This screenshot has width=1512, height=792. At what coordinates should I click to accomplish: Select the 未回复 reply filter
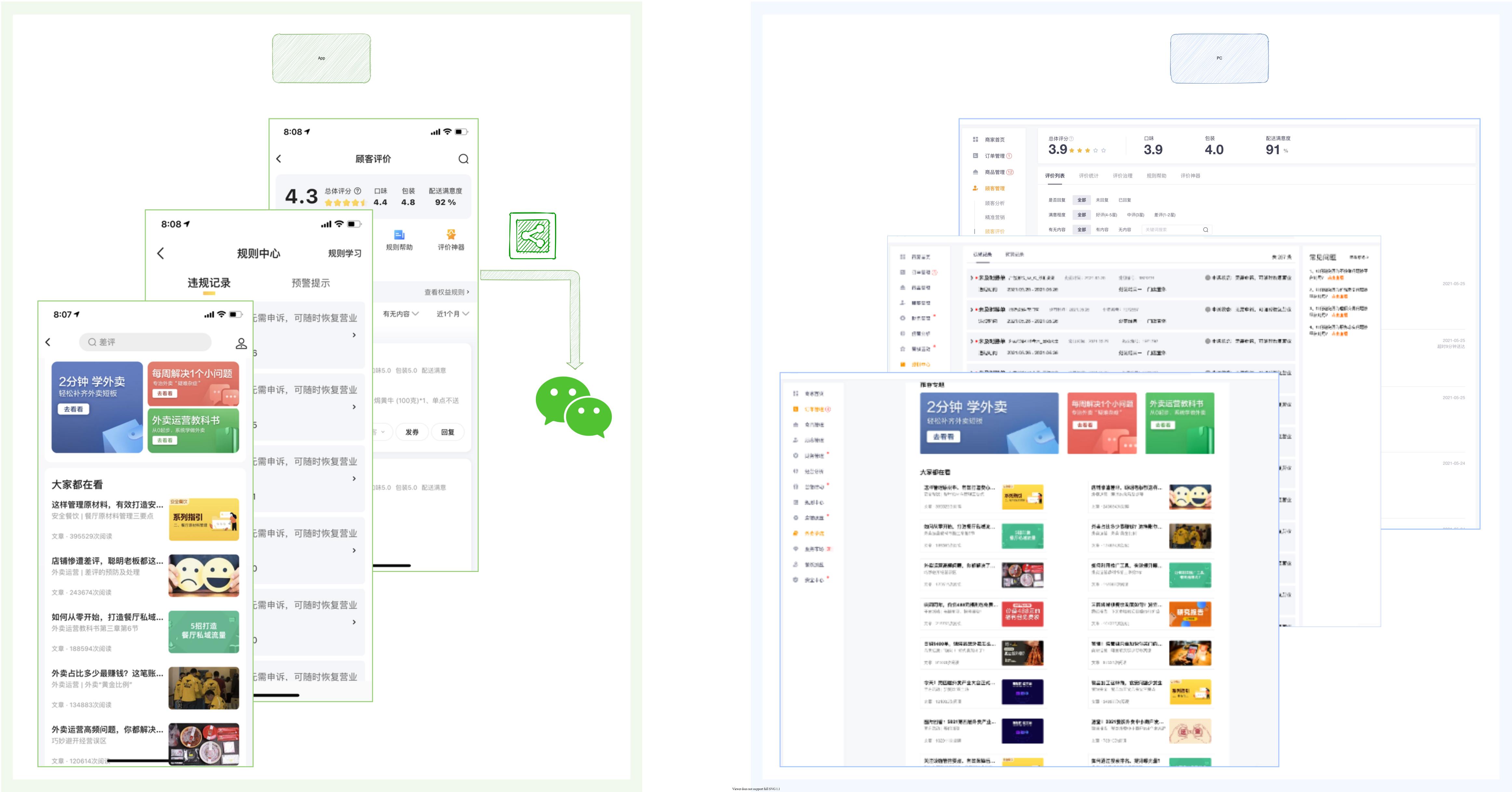coord(1102,200)
